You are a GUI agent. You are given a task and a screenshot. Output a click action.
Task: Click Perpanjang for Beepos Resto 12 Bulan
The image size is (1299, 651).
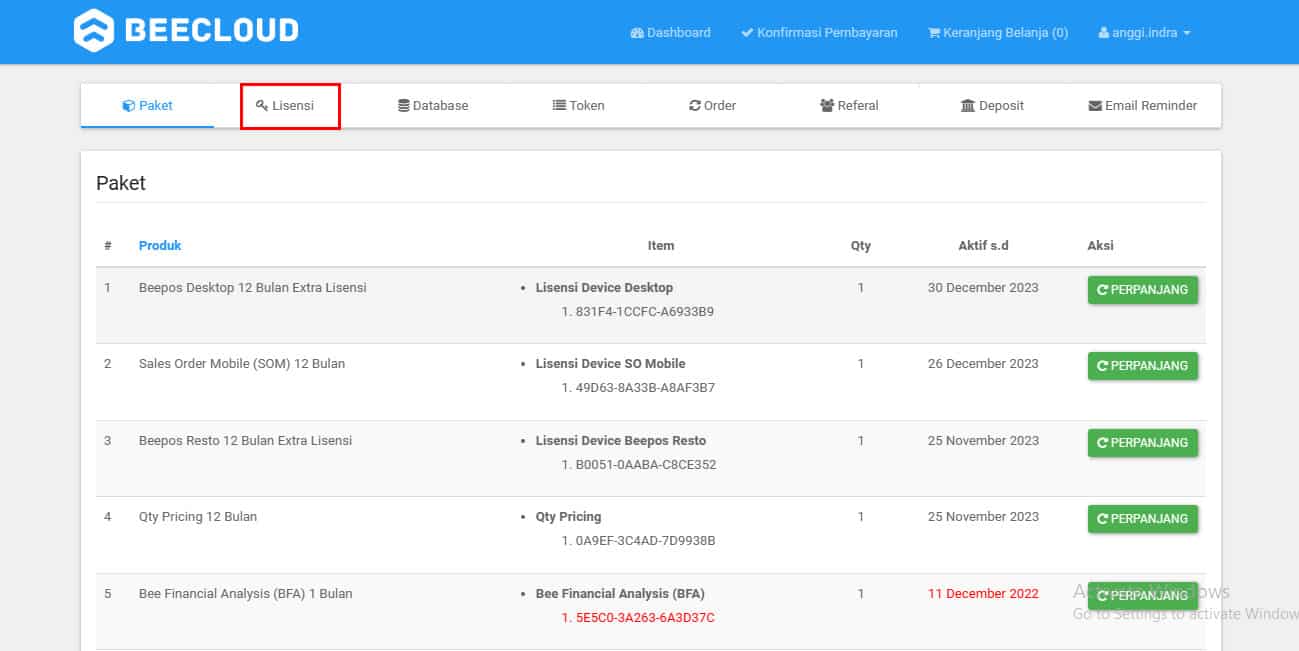coord(1142,443)
